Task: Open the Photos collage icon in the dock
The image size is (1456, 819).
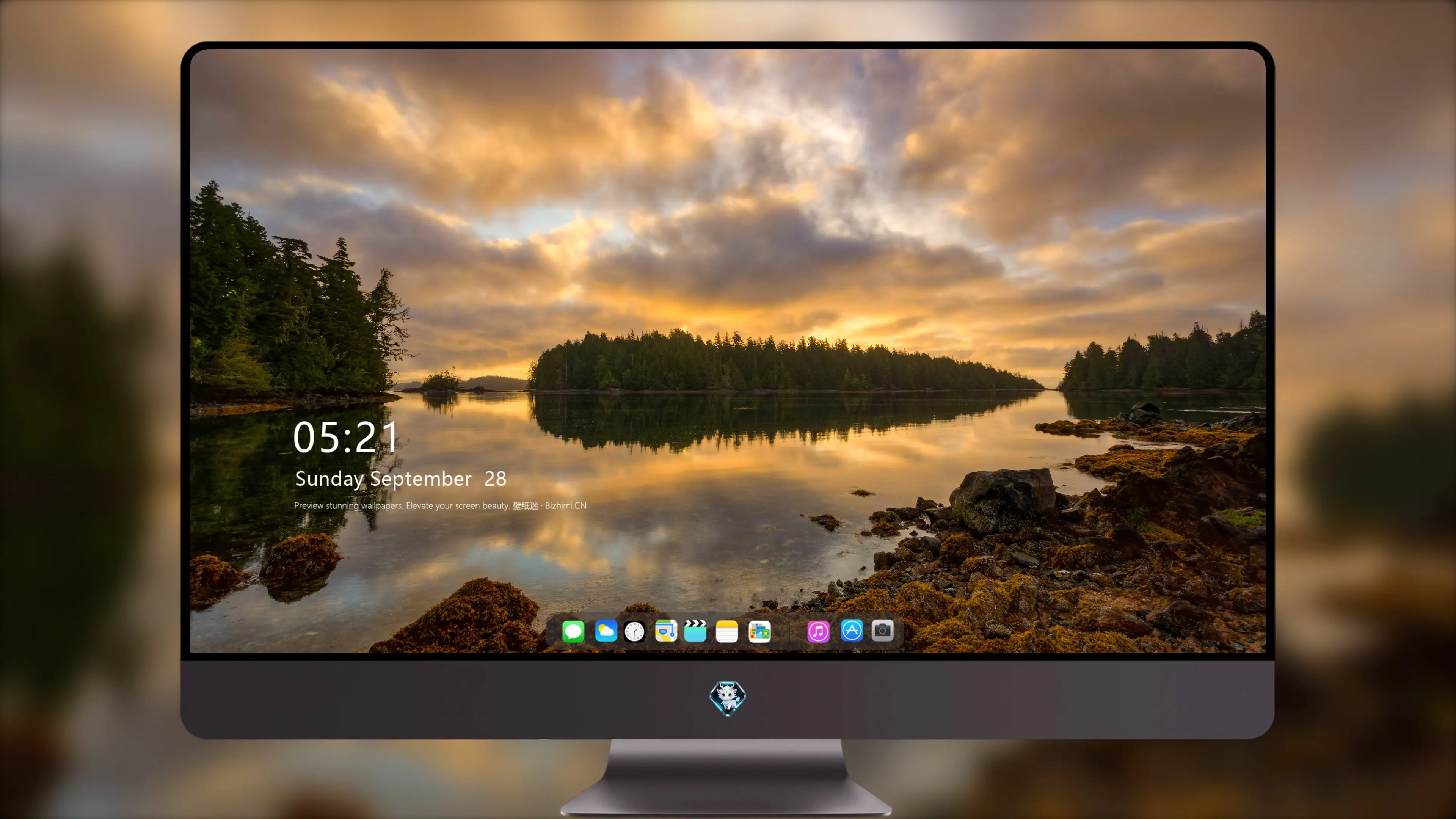Action: pyautogui.click(x=759, y=631)
